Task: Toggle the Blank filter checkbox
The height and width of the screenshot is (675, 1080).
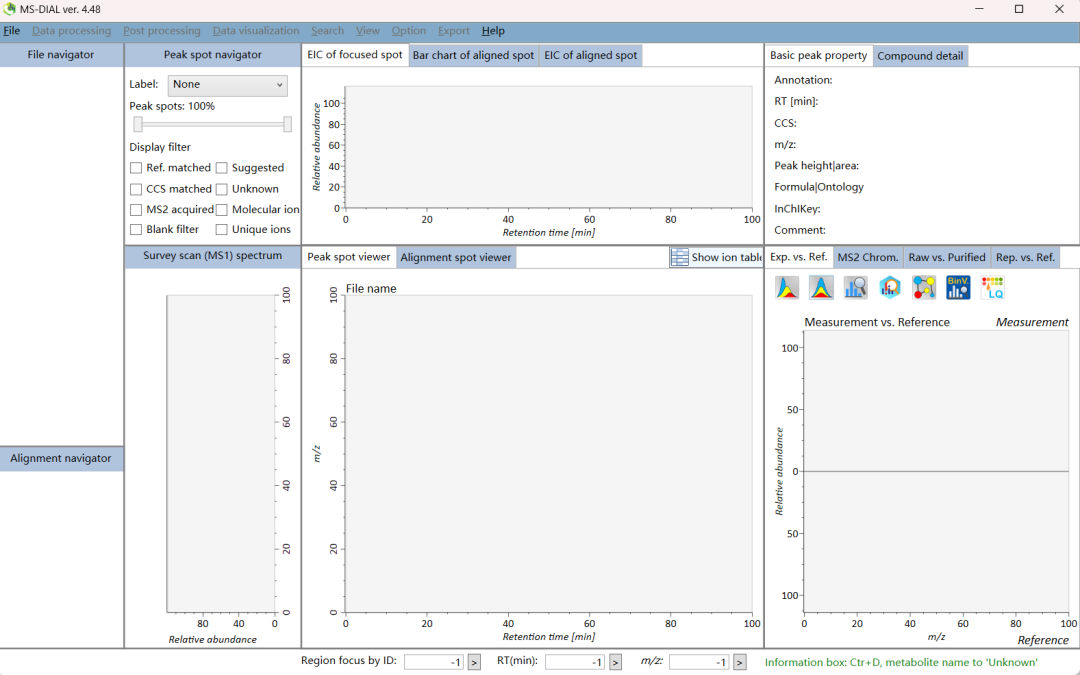Action: (136, 229)
